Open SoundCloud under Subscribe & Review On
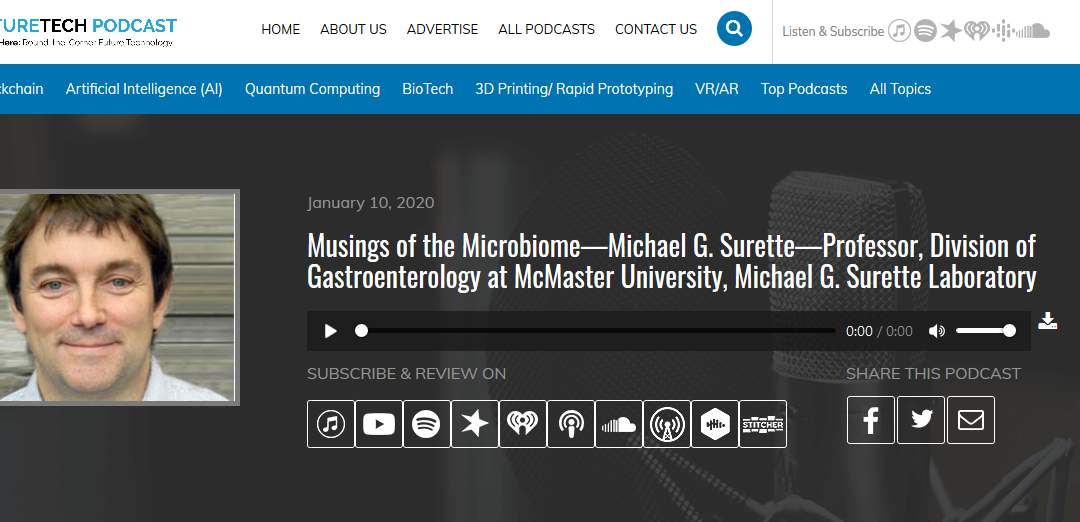This screenshot has width=1080, height=522. [x=619, y=424]
